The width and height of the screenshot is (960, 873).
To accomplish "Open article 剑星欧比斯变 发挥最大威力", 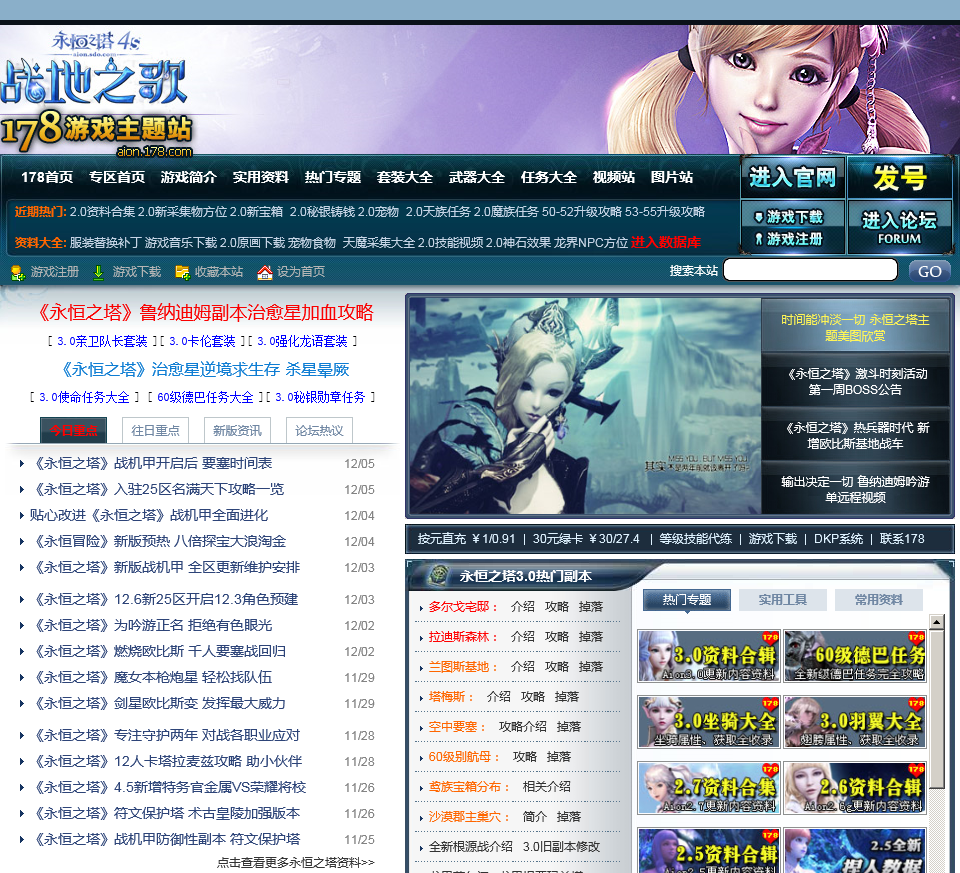I will 157,703.
